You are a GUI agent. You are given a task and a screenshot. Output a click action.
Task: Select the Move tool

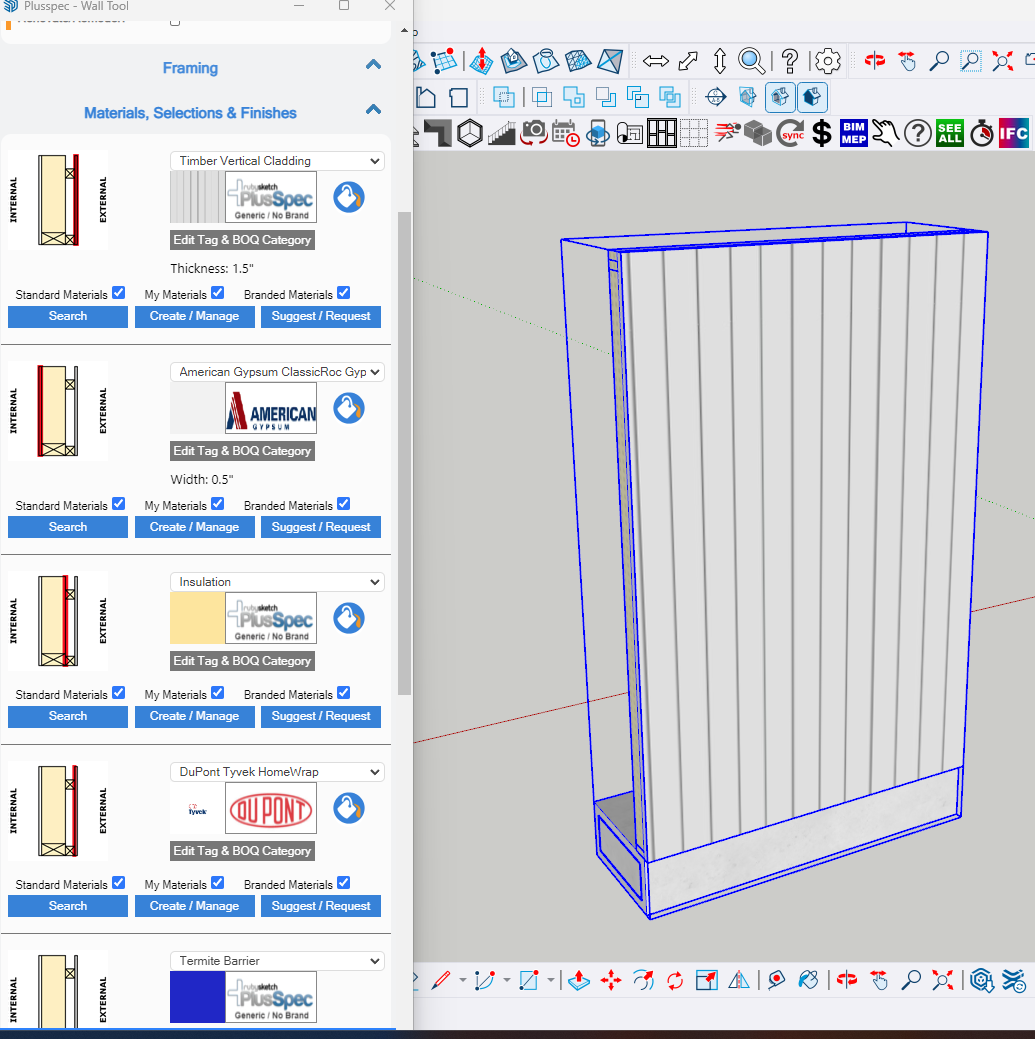click(611, 980)
